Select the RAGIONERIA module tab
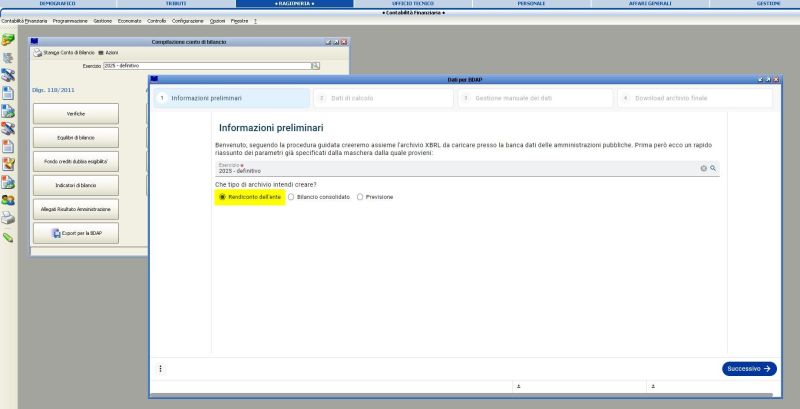The height and width of the screenshot is (409, 800). pyautogui.click(x=294, y=4)
